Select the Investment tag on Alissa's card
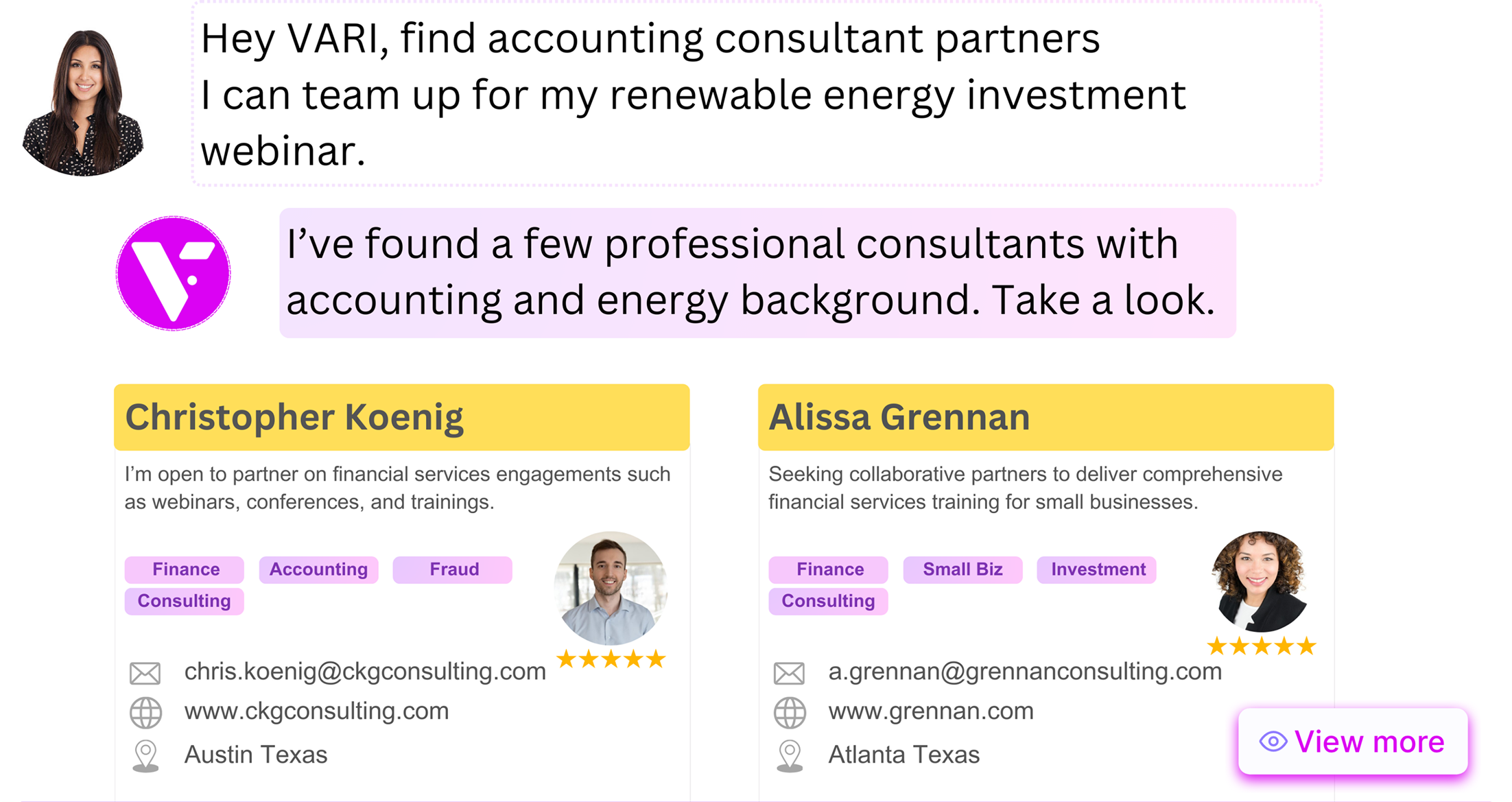Viewport: 1512px width, 802px height. (x=1097, y=569)
